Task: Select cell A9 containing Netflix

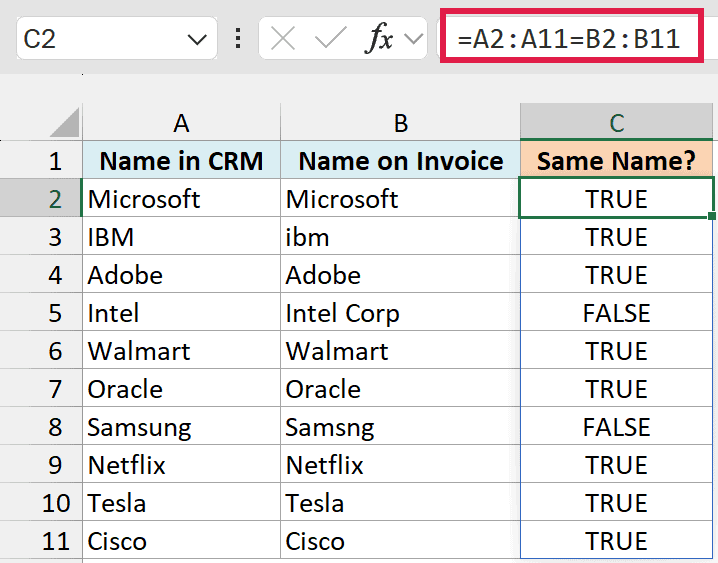Action: tap(181, 465)
